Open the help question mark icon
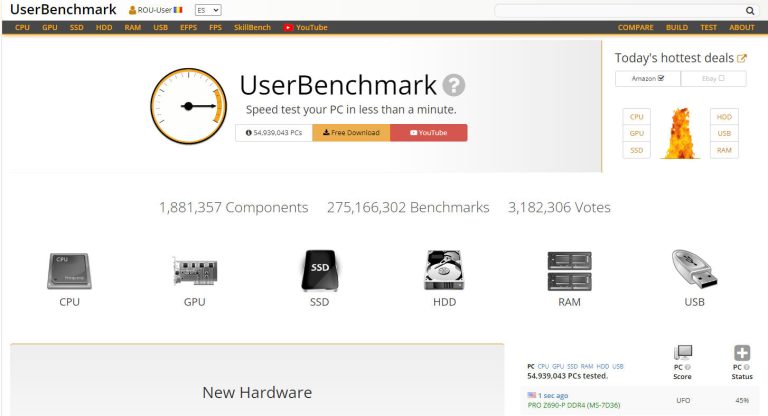Image resolution: width=768 pixels, height=416 pixels. 454,85
